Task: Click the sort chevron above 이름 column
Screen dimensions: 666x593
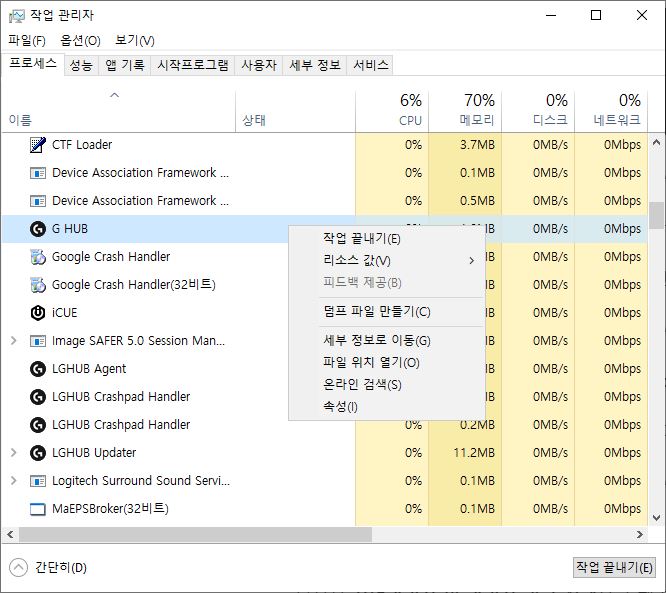Action: click(x=115, y=95)
